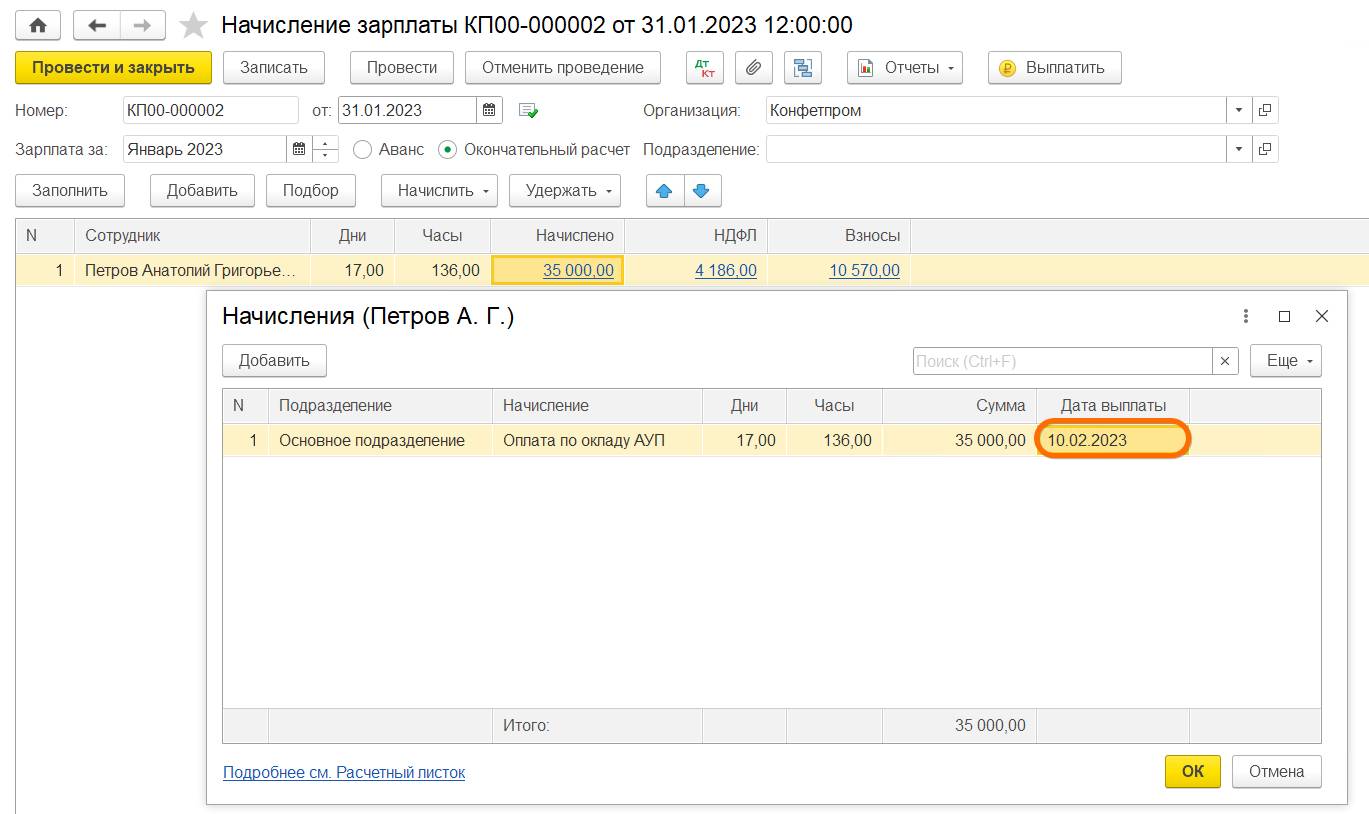The width and height of the screenshot is (1369, 814).
Task: Move row down with blue down arrow
Action: (x=701, y=190)
